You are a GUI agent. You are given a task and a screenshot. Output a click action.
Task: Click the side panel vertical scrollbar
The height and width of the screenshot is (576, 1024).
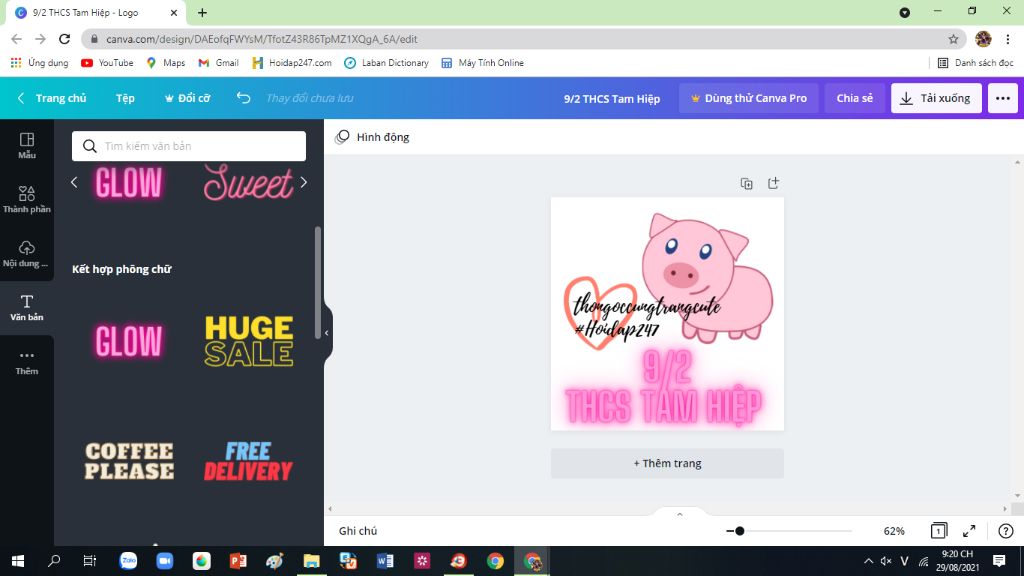click(x=318, y=282)
